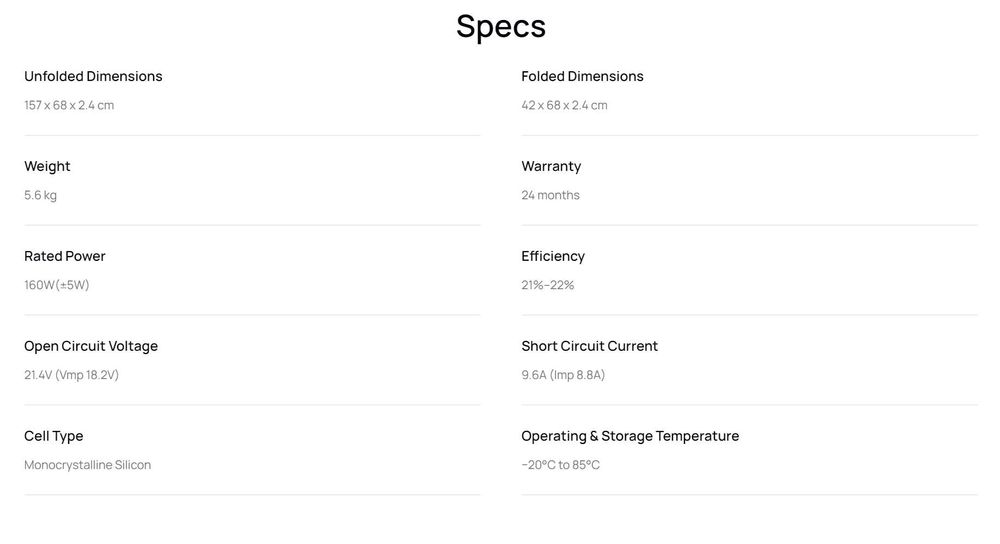Select the Unfolded Dimensions label
The height and width of the screenshot is (544, 1000).
(93, 76)
